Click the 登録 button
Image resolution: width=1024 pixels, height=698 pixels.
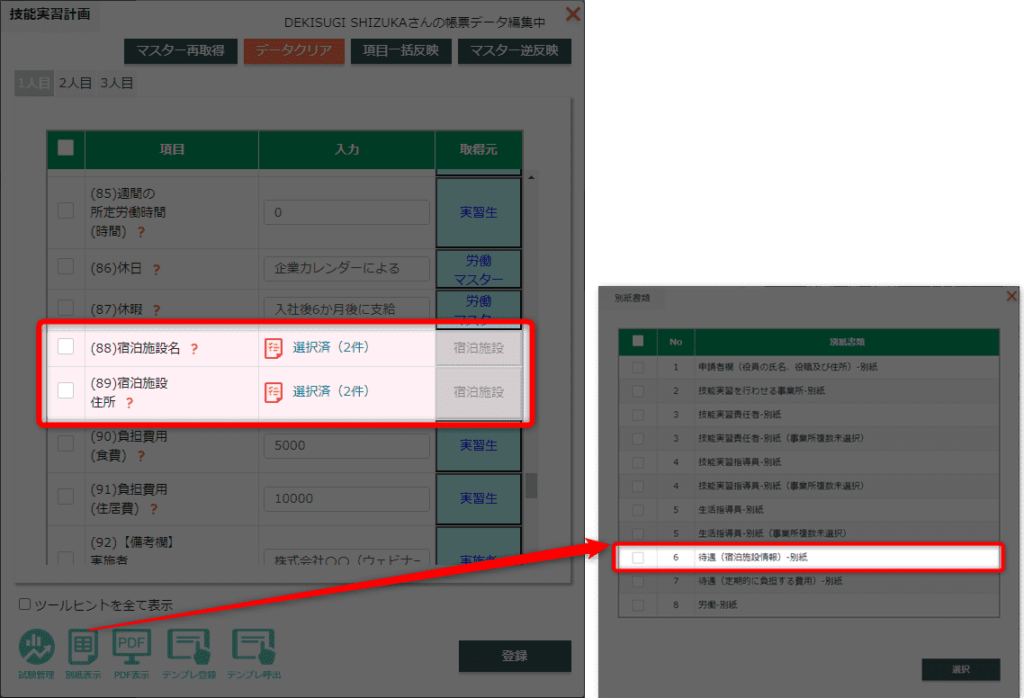click(515, 656)
